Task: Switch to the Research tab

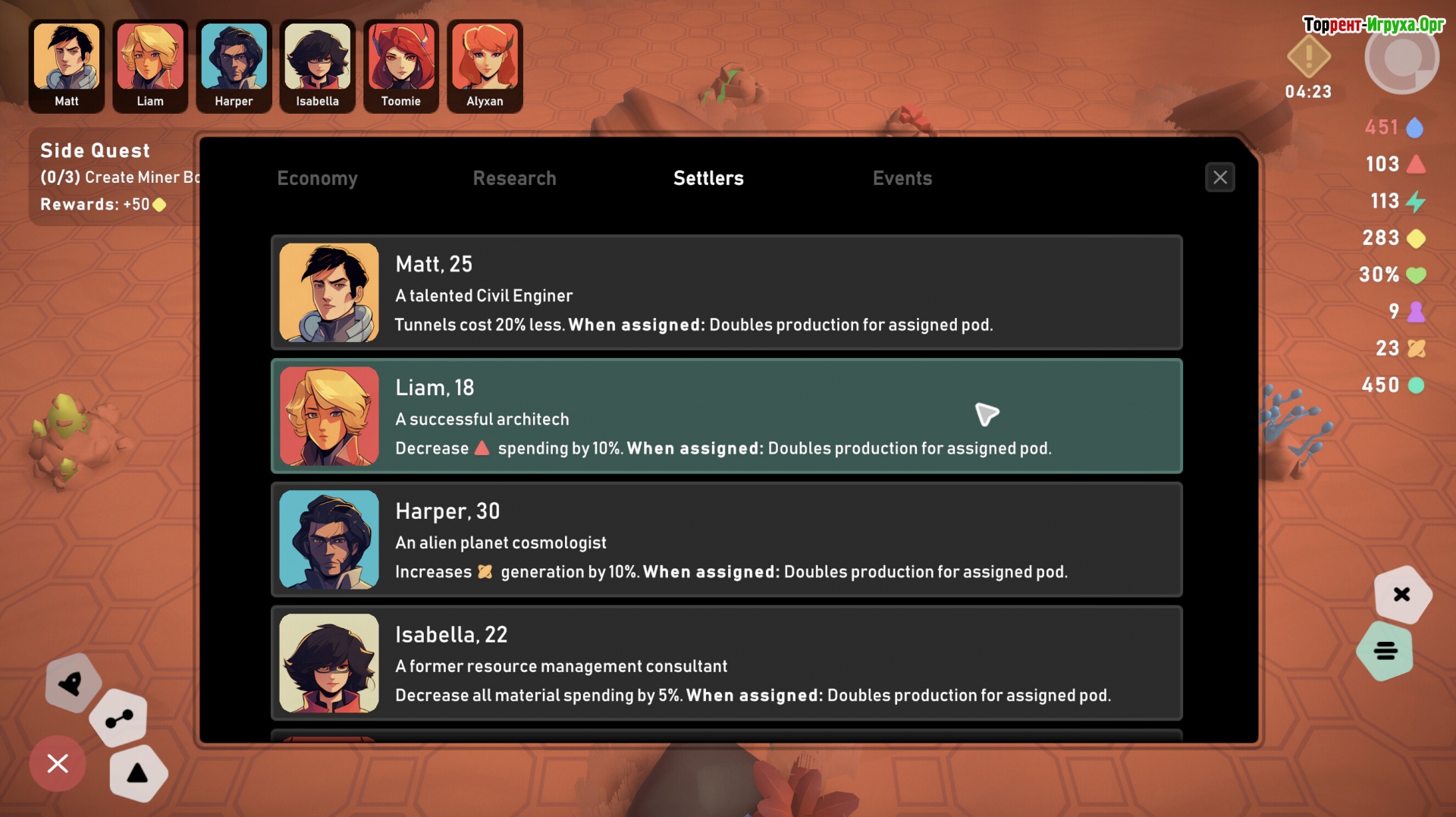Action: pyautogui.click(x=515, y=178)
